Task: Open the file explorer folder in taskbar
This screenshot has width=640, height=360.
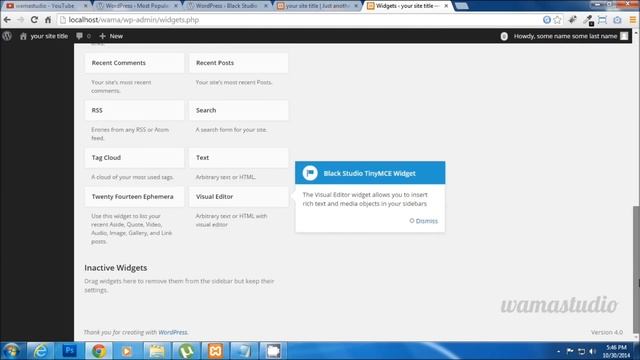Action: coord(157,351)
